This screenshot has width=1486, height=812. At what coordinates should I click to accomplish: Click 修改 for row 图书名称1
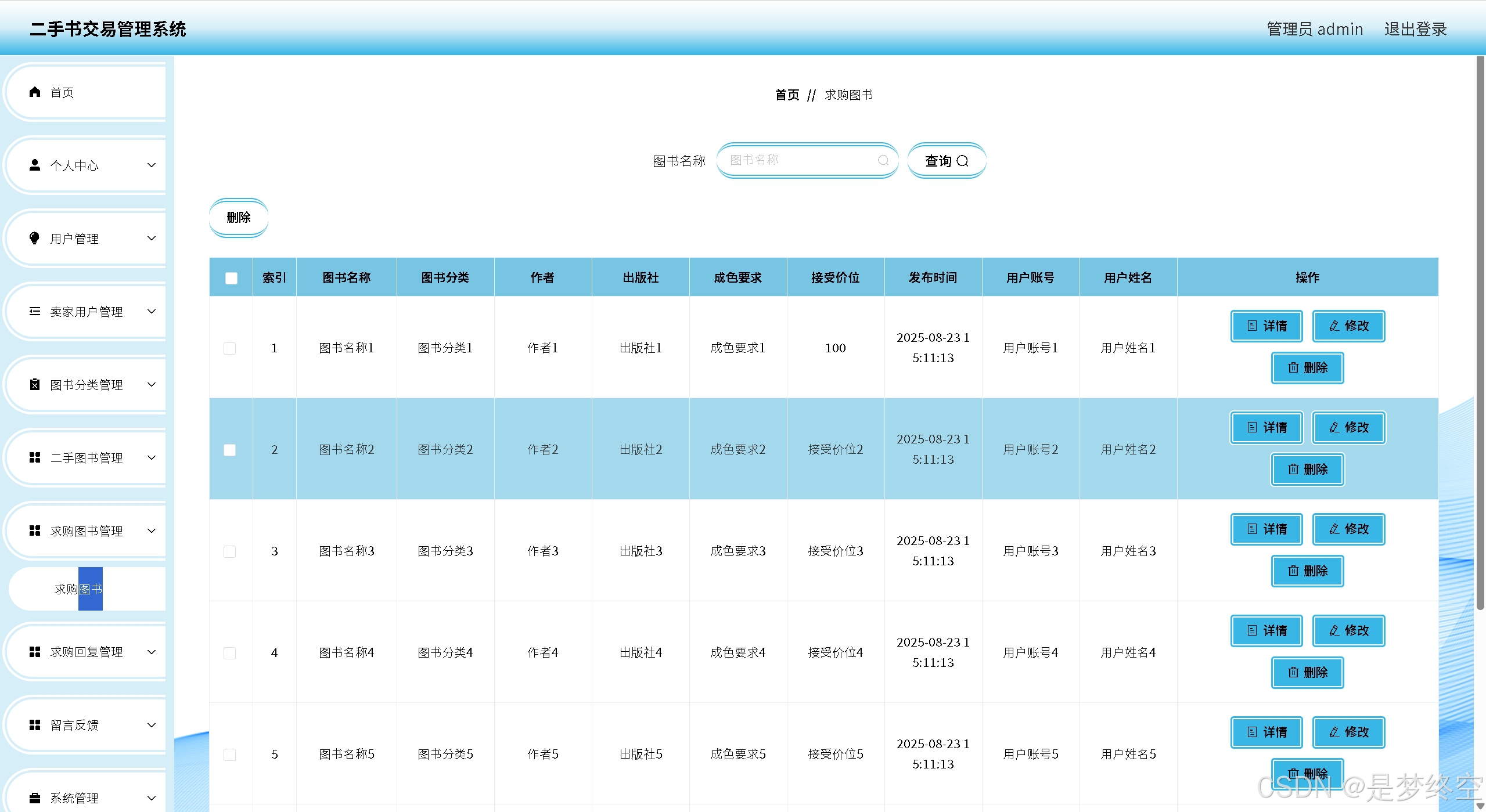point(1348,326)
